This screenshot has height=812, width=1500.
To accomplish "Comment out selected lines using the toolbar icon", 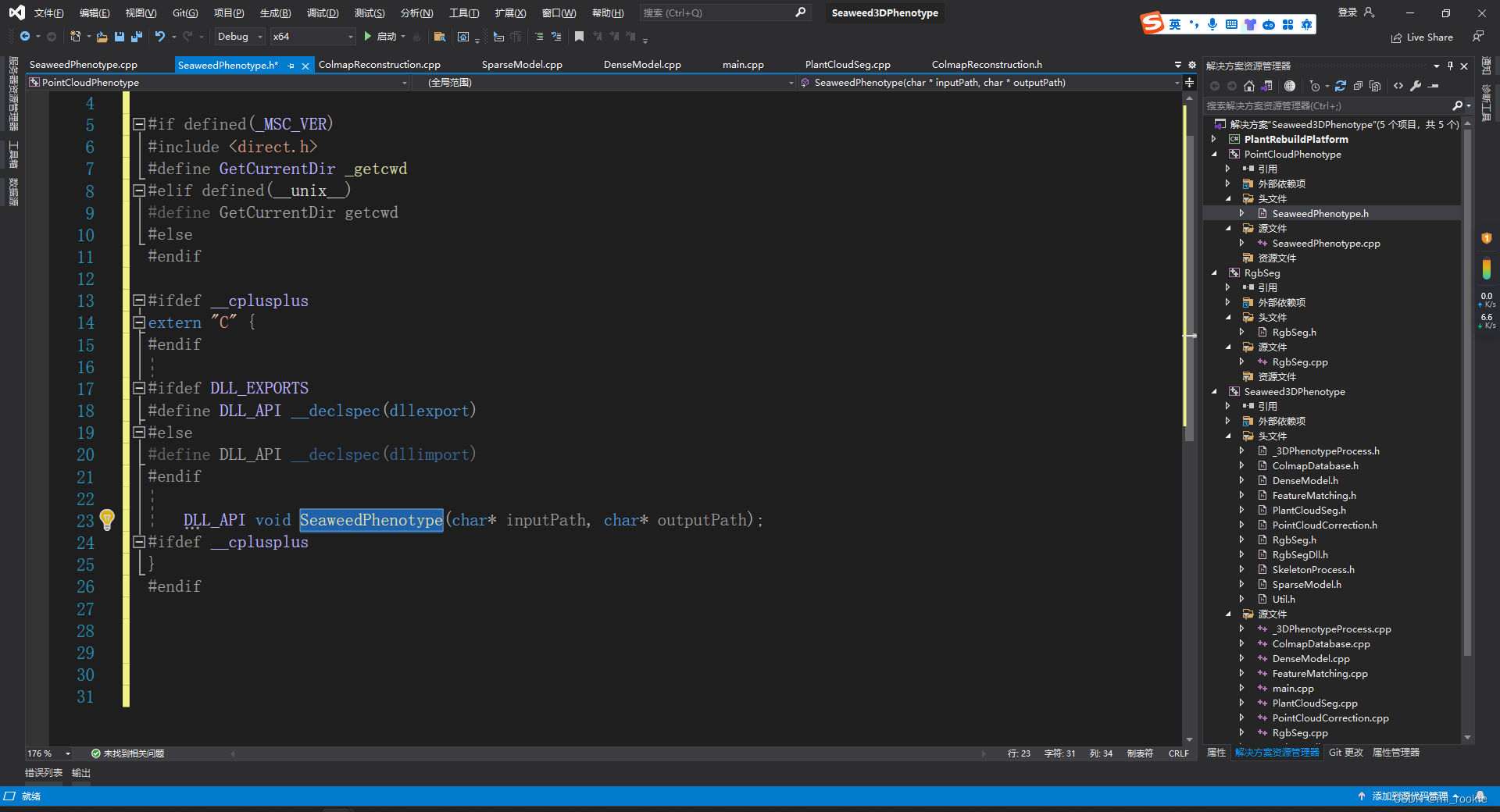I will coord(539,37).
